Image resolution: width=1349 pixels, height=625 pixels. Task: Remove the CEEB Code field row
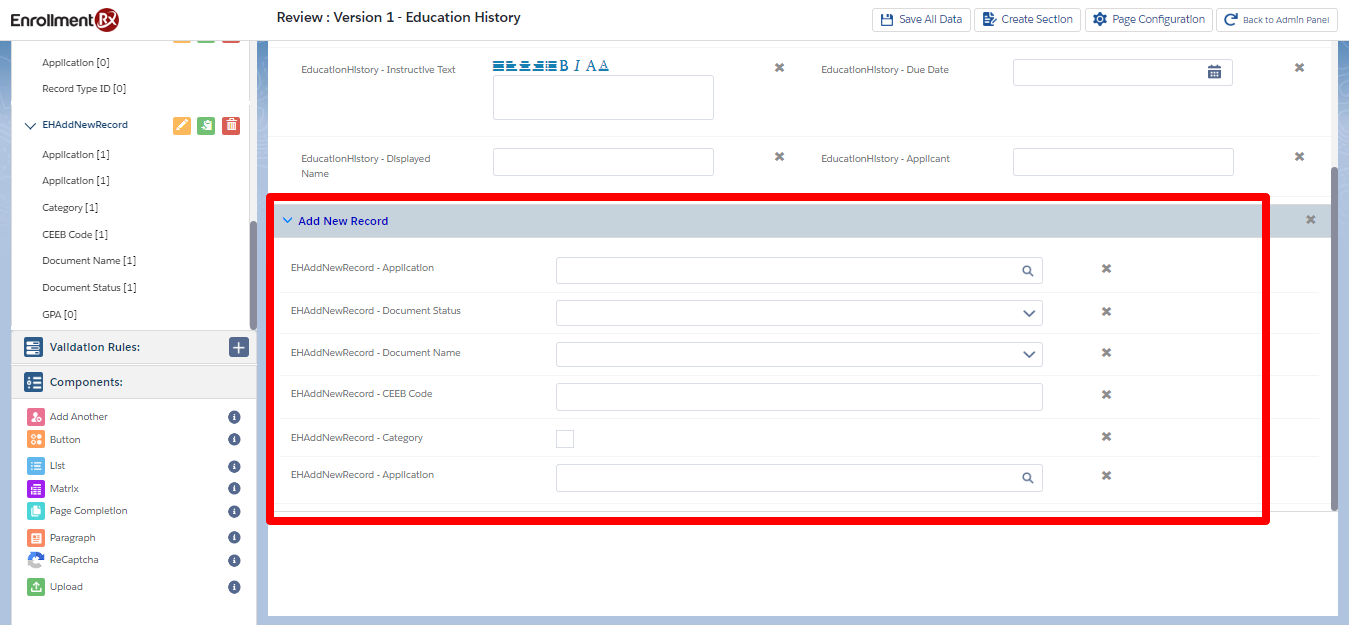pos(1106,395)
